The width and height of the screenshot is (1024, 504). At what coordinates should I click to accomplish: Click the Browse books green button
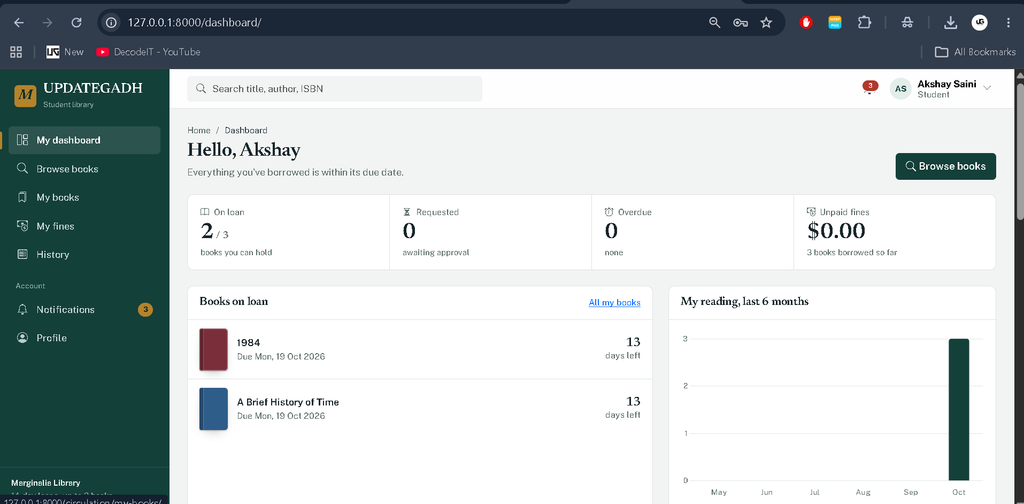(x=945, y=166)
